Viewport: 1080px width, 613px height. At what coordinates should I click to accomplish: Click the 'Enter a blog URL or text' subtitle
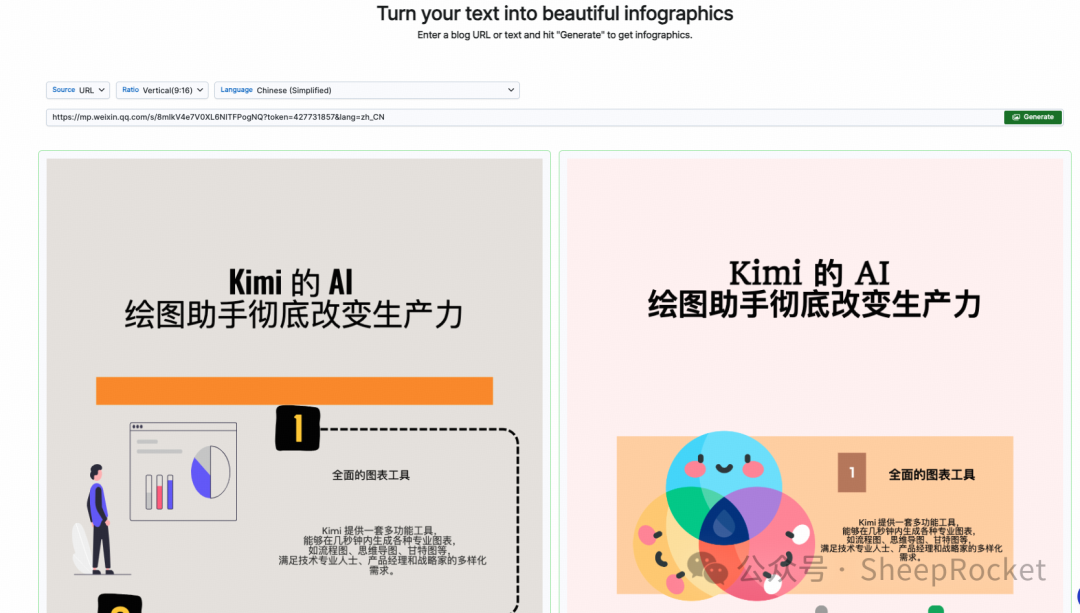[x=554, y=35]
